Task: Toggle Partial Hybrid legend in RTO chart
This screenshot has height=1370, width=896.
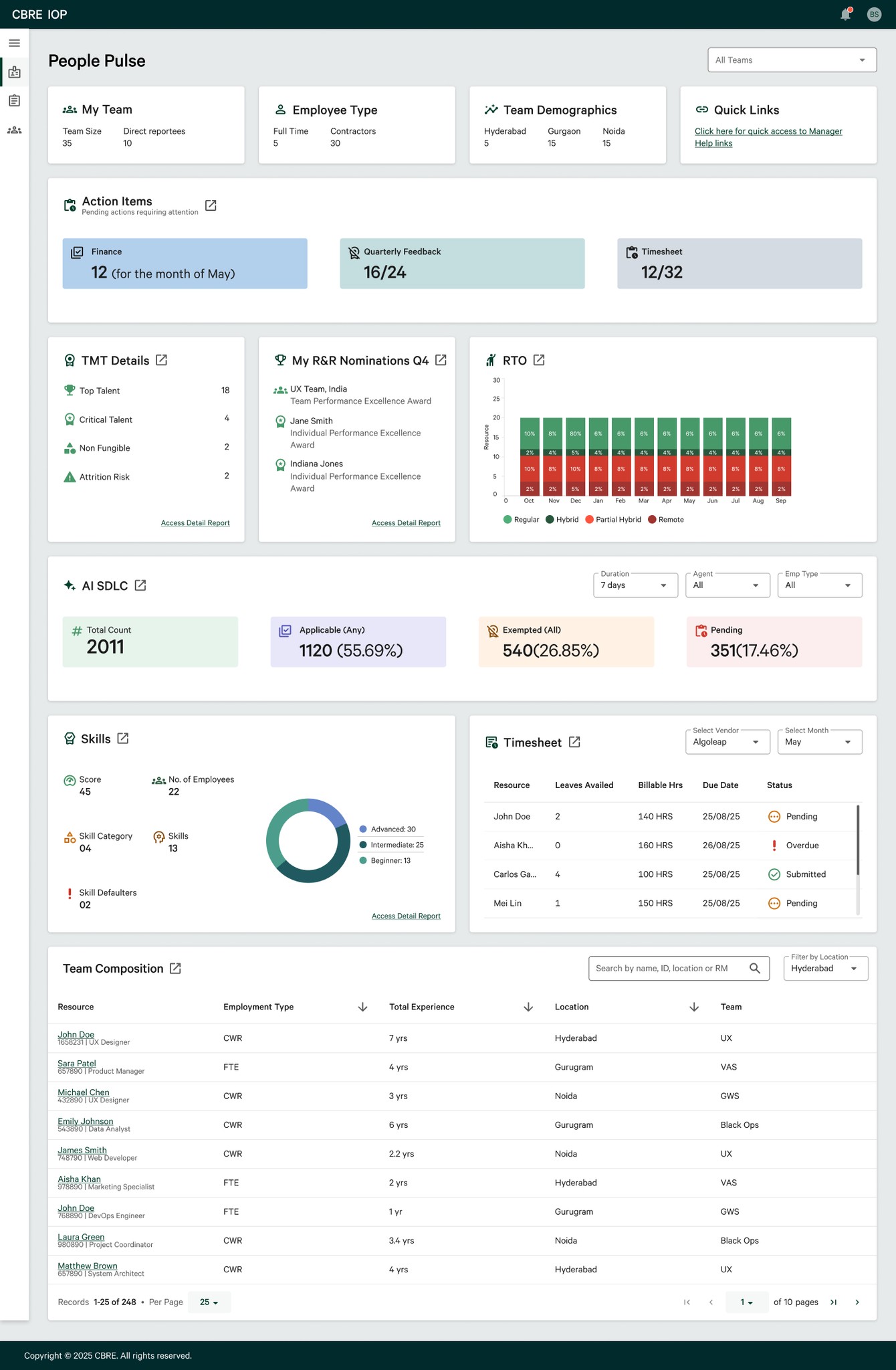Action: tap(613, 520)
